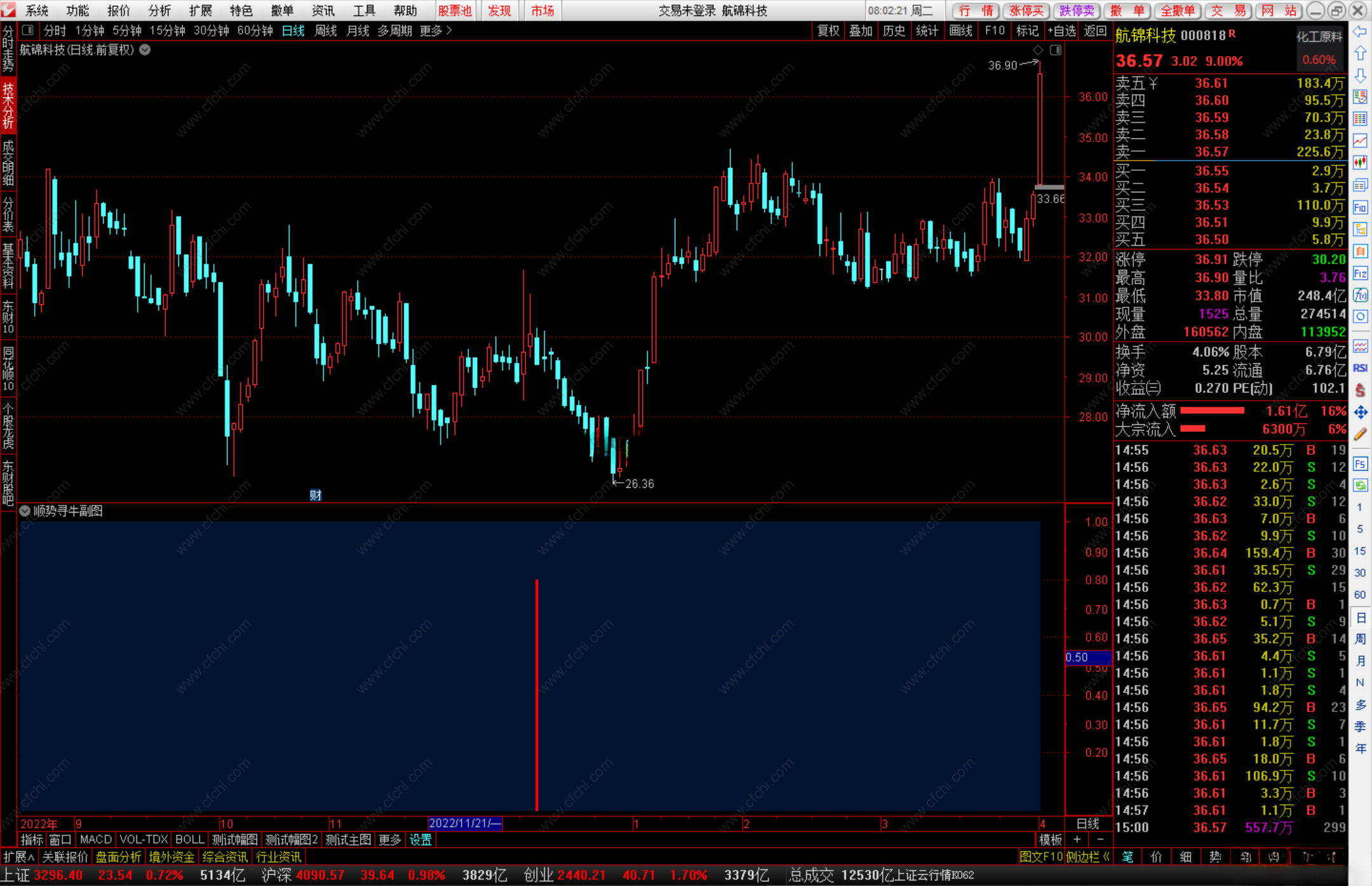Click the f(x) formula icon

1360,295
